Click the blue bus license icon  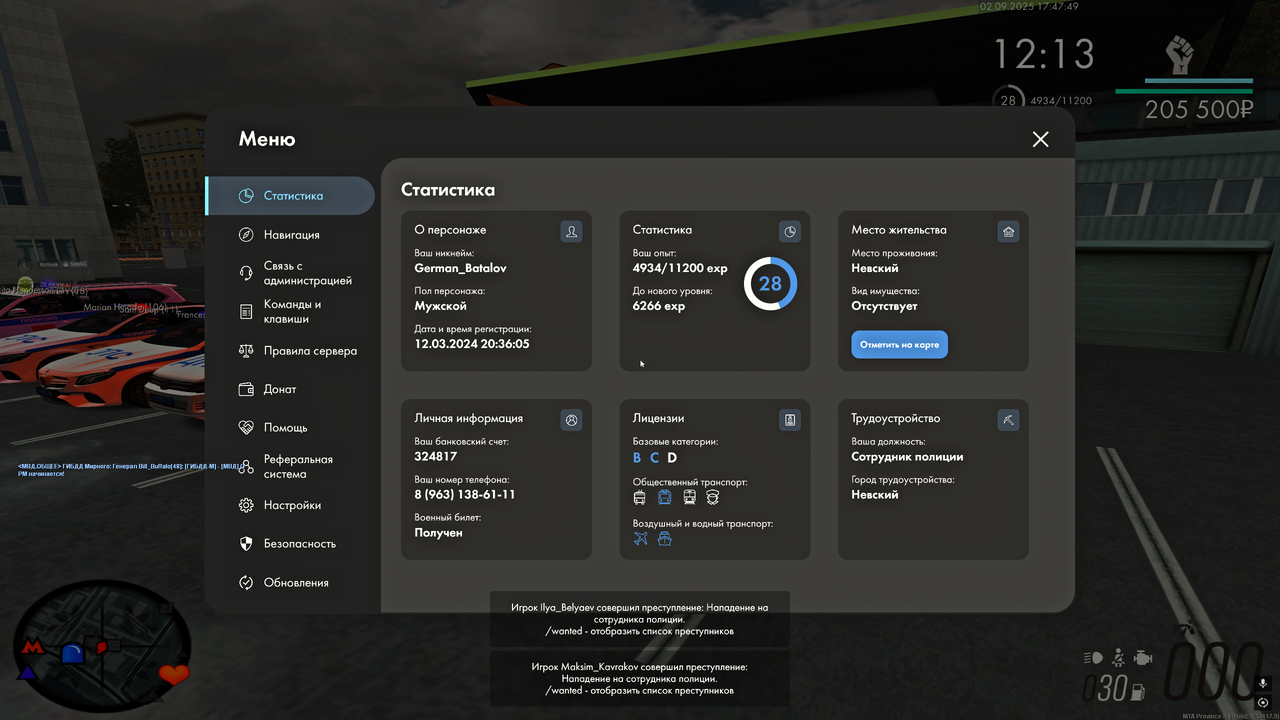click(x=664, y=497)
